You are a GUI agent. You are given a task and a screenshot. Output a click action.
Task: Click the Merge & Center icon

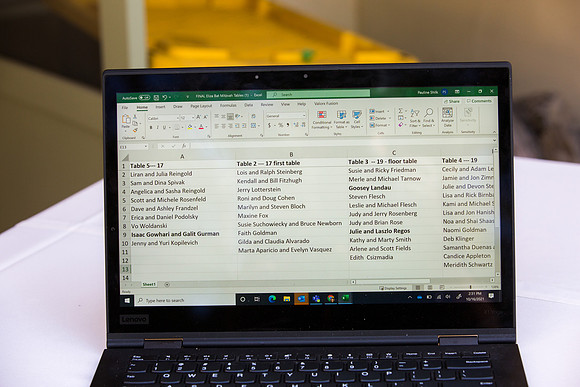click(x=253, y=125)
